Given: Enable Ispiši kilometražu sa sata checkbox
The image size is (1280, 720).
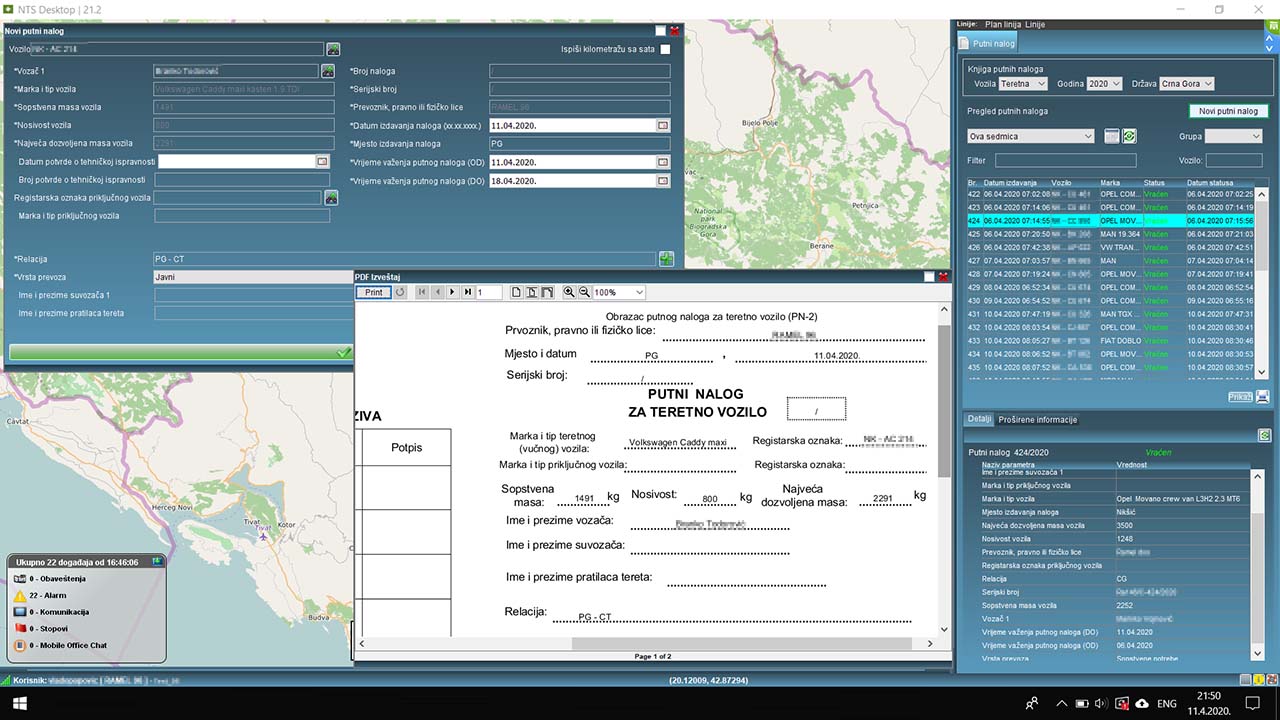Looking at the screenshot, I should click(665, 49).
